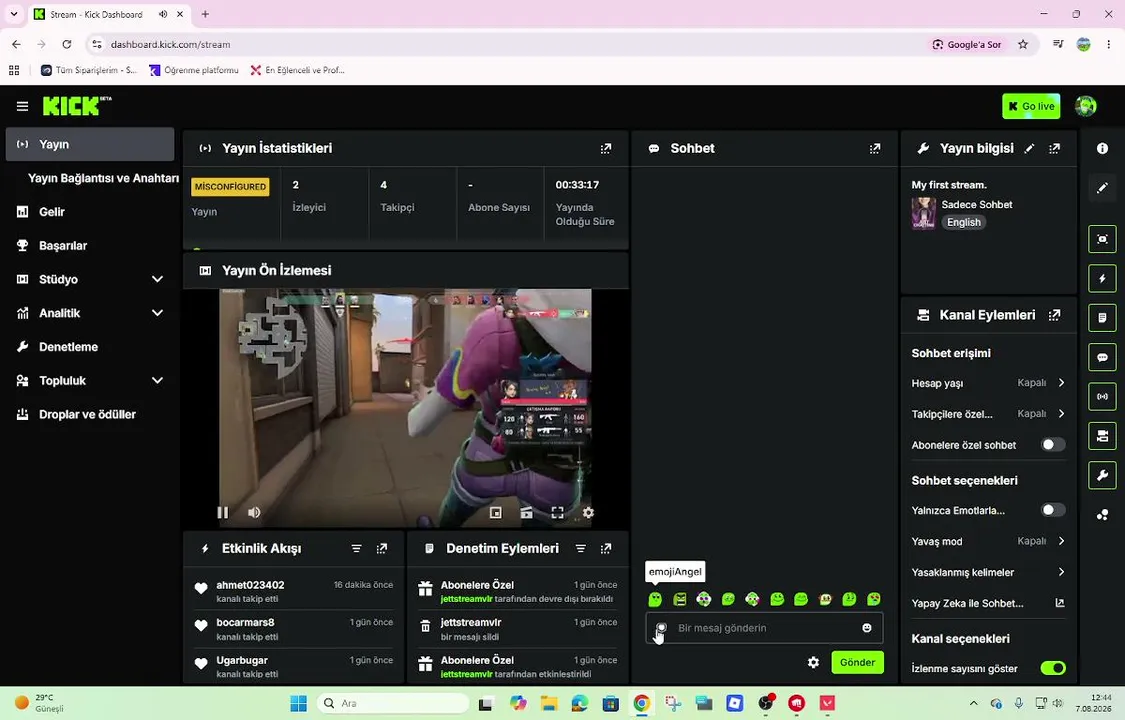1125x720 pixels.
Task: Open the Windows Start menu
Action: (298, 704)
